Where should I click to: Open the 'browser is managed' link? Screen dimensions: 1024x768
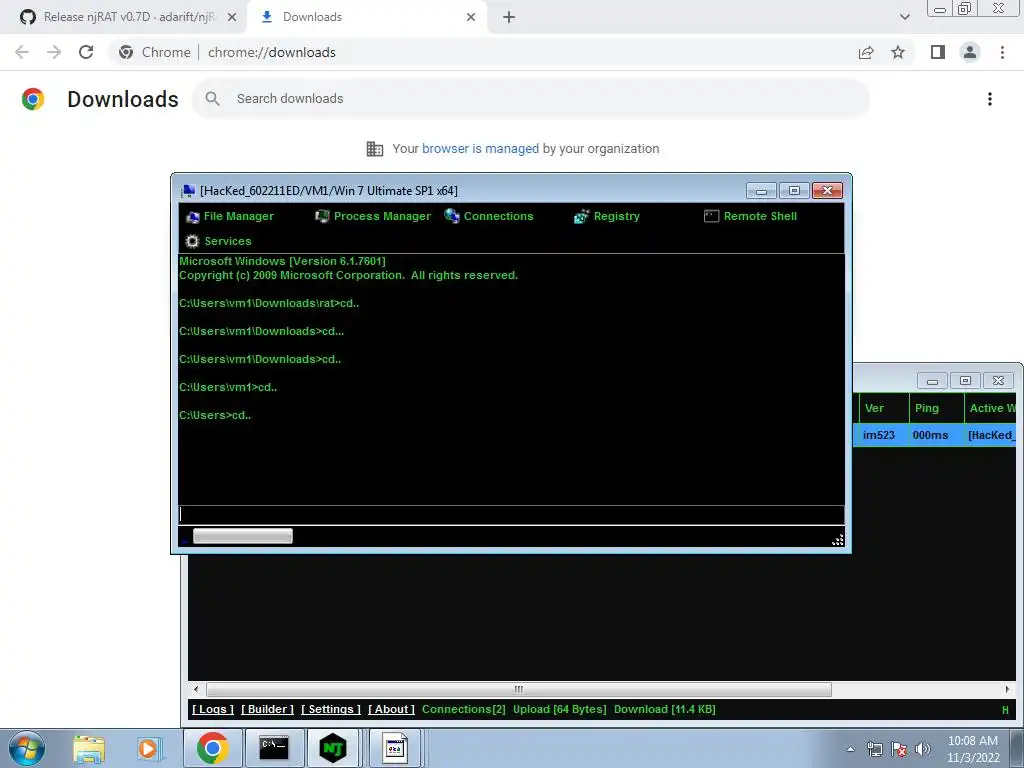tap(480, 148)
